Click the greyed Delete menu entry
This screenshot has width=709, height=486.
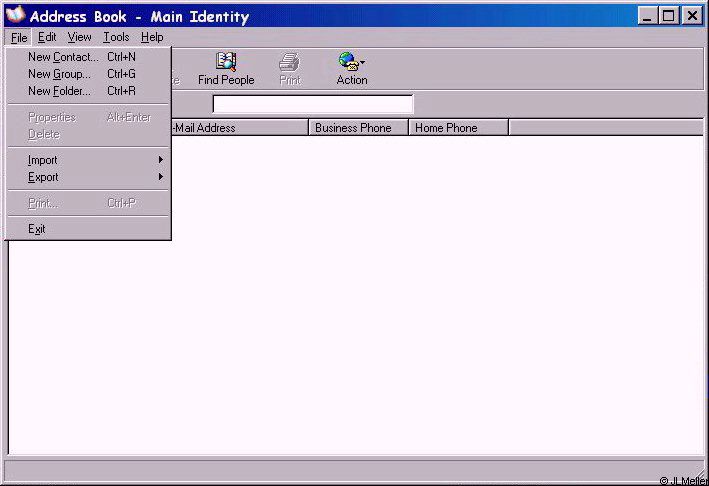click(88, 134)
